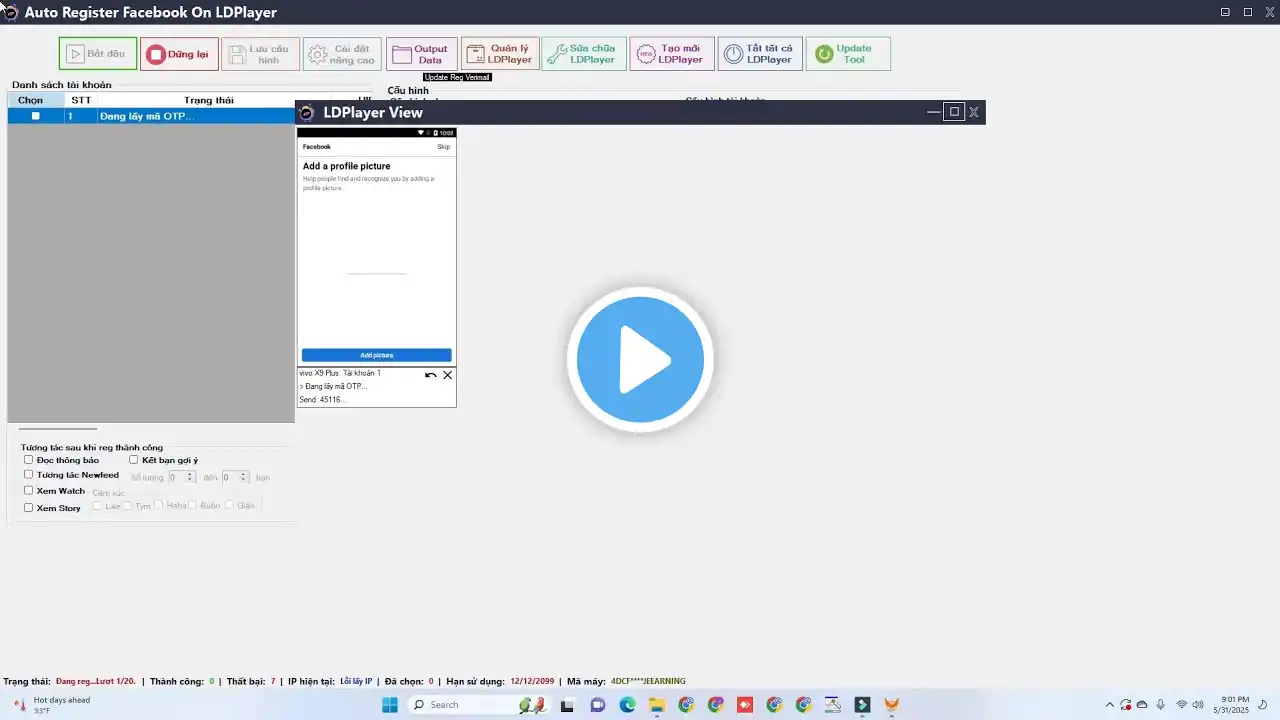Click the undo arrow icon under phone preview
This screenshot has width=1280, height=720.
[x=430, y=375]
